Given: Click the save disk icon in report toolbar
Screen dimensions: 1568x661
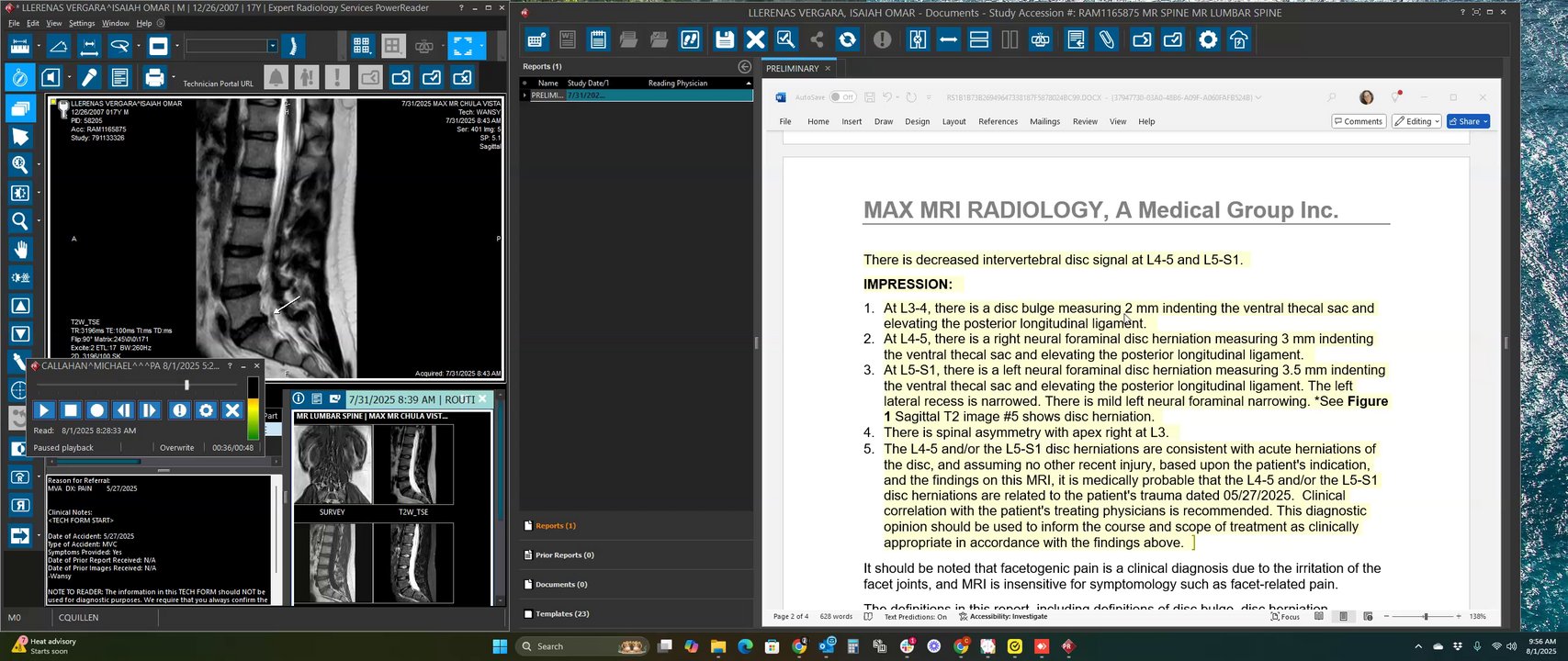Looking at the screenshot, I should pyautogui.click(x=725, y=39).
